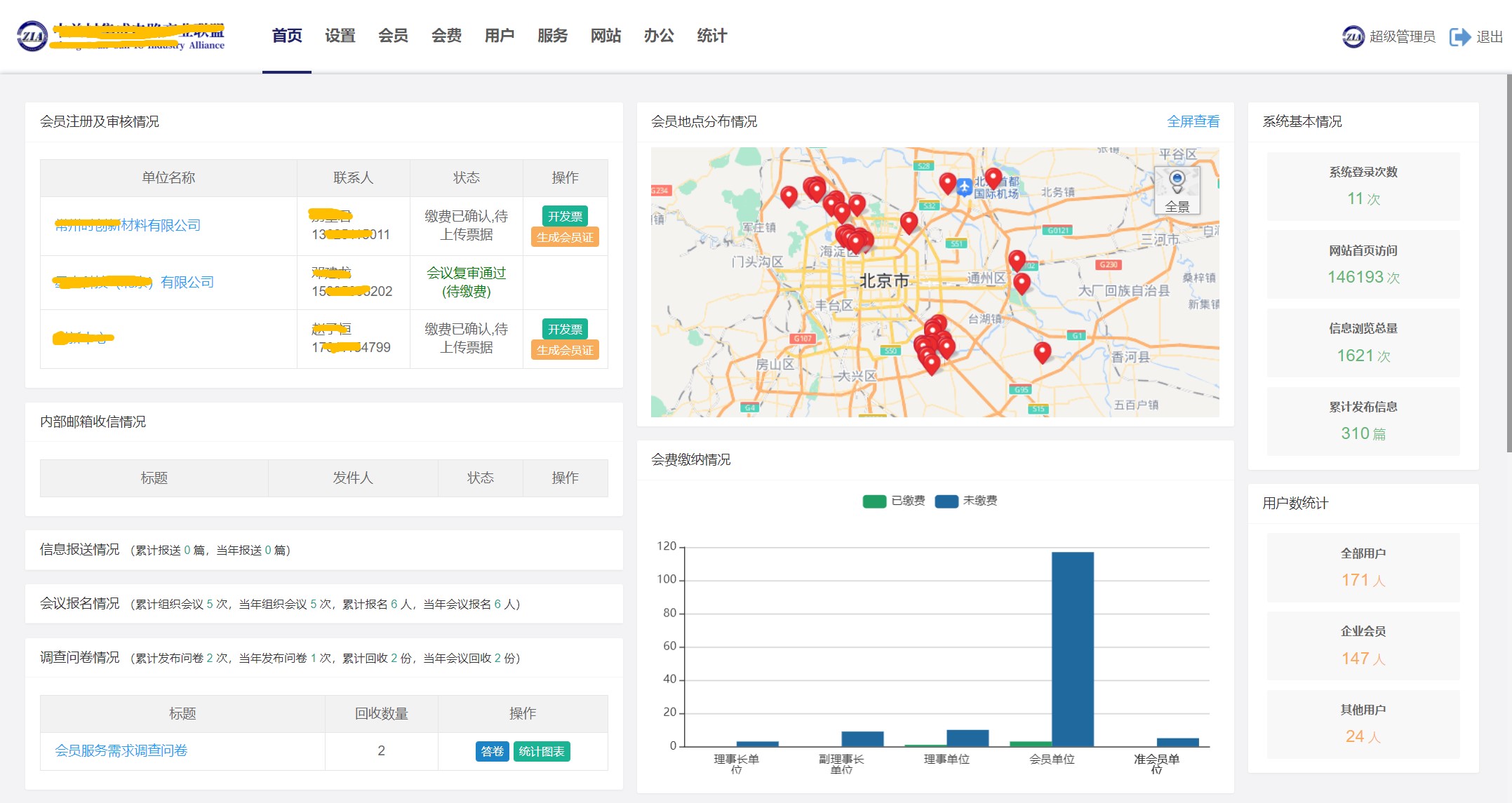Click 开发票 button in first row
This screenshot has width=1512, height=803.
click(565, 217)
